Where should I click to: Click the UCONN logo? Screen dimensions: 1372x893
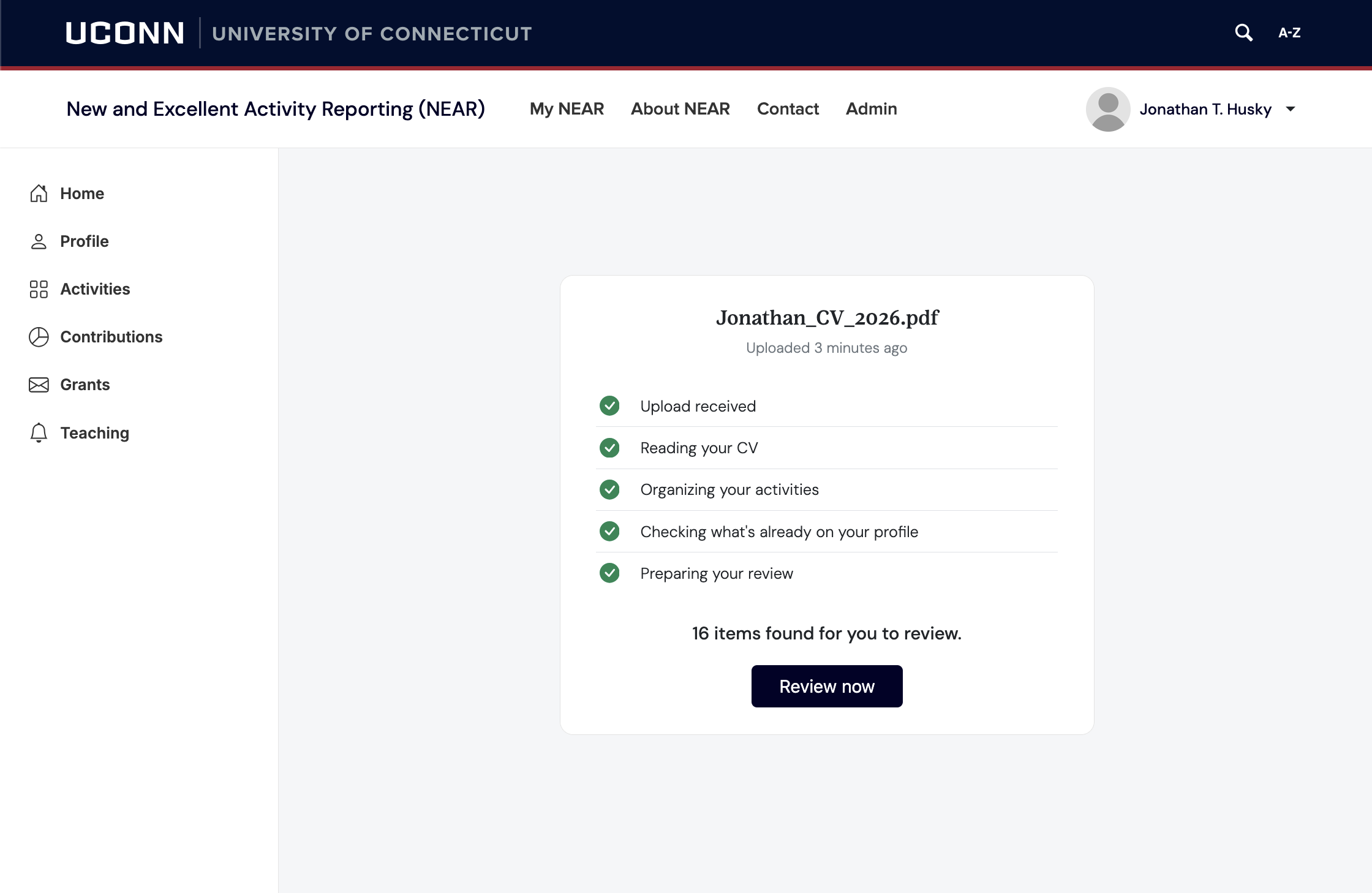point(125,33)
